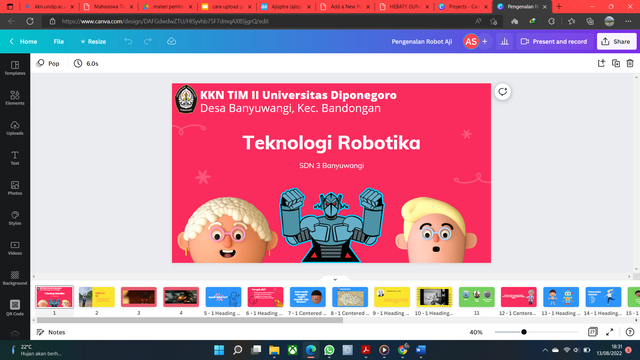Open a new browser tab
Screen dimensions: 640x360
[x=559, y=7]
